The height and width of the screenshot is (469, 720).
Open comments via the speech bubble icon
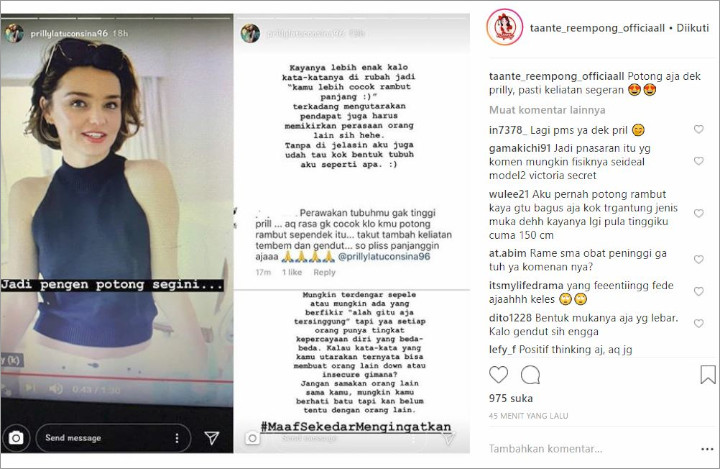(530, 375)
